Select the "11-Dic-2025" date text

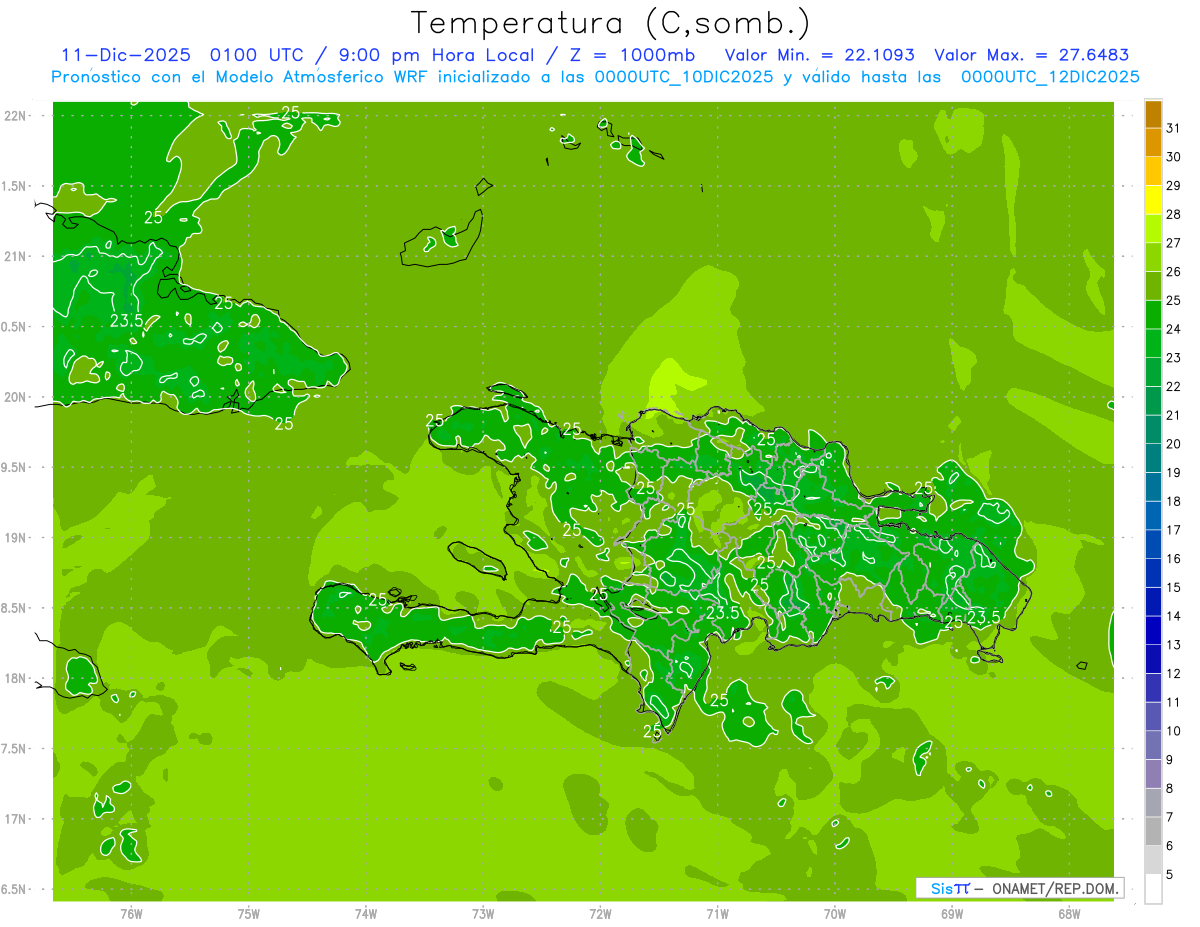(x=124, y=55)
